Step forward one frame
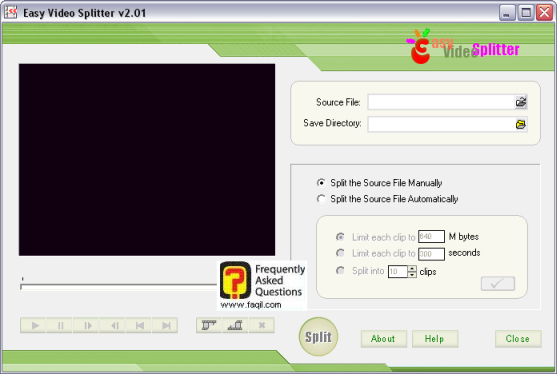The width and height of the screenshot is (557, 374). tap(86, 325)
